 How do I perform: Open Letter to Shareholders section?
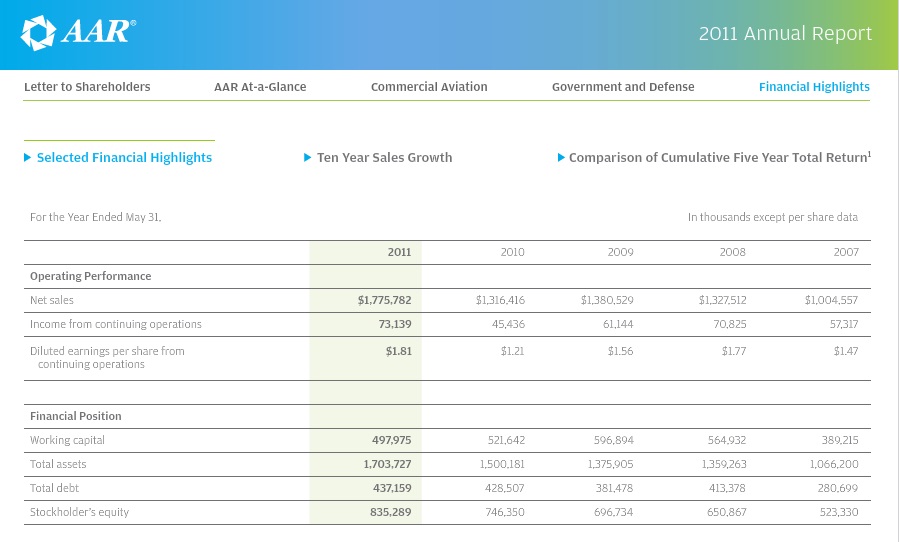coord(87,87)
